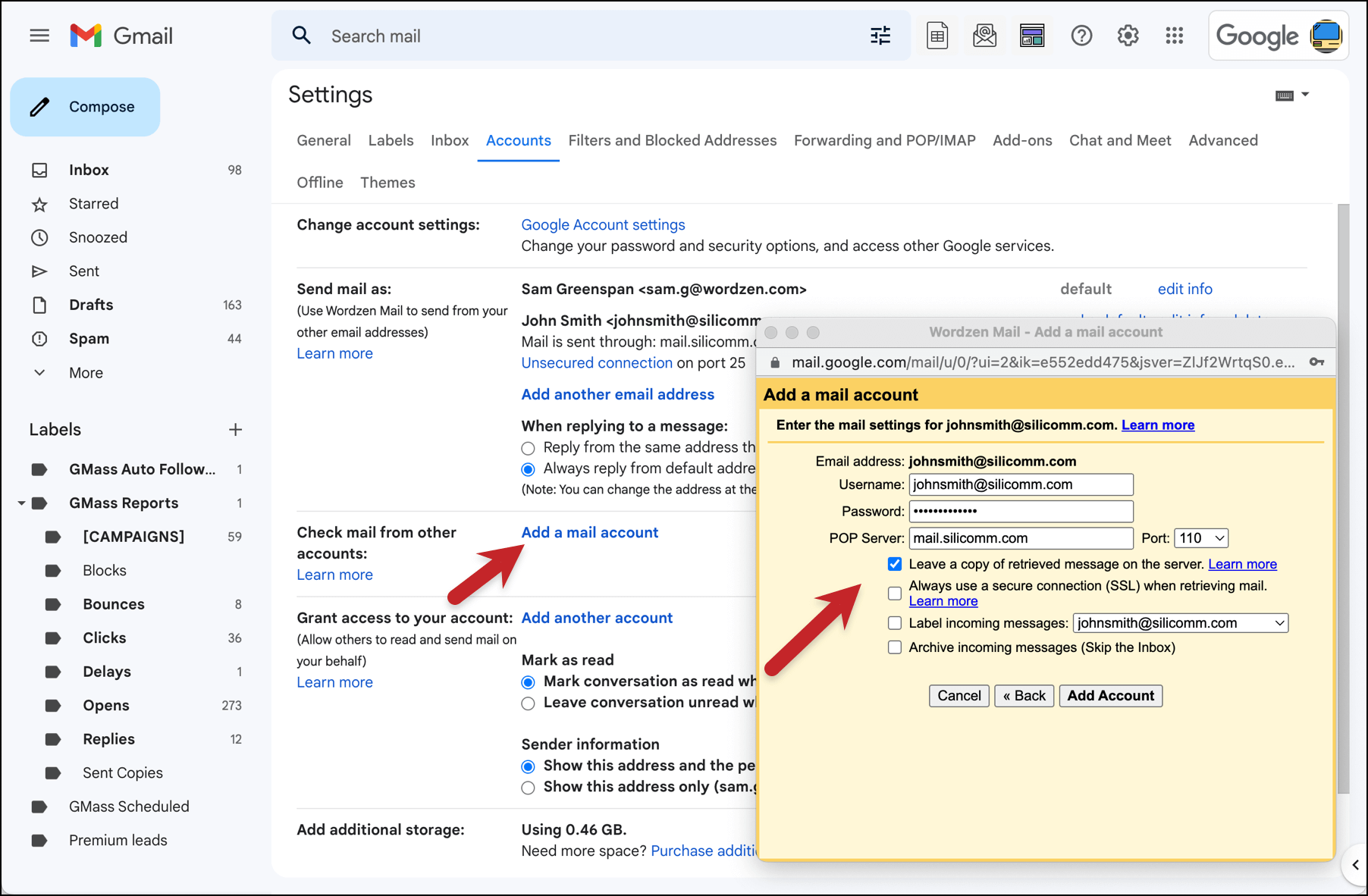The height and width of the screenshot is (896, 1368).
Task: Switch to the General settings tab
Action: click(324, 140)
